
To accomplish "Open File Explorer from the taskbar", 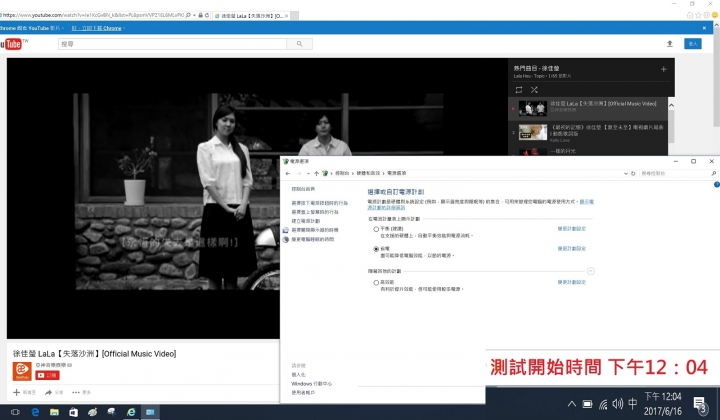I will coord(54,412).
